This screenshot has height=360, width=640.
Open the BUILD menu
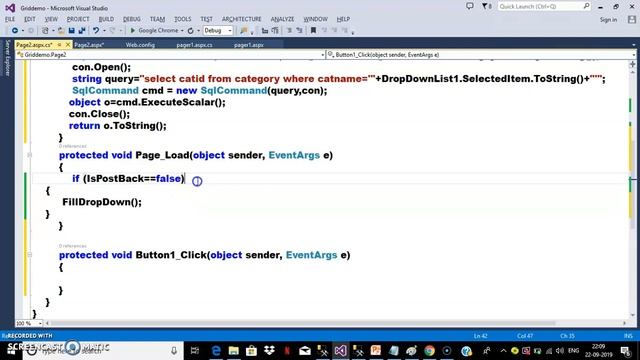[106, 19]
